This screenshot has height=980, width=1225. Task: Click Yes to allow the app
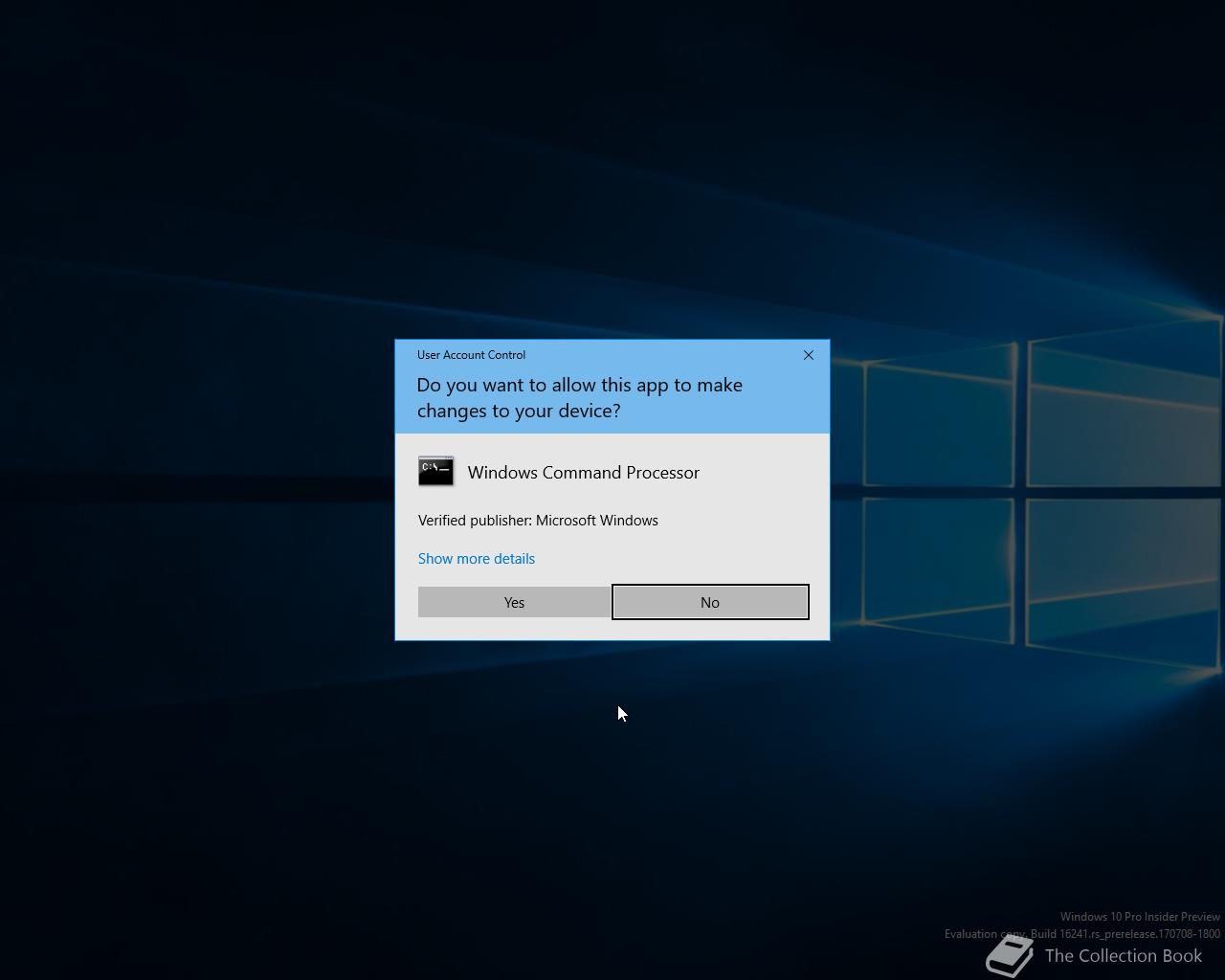pyautogui.click(x=514, y=602)
